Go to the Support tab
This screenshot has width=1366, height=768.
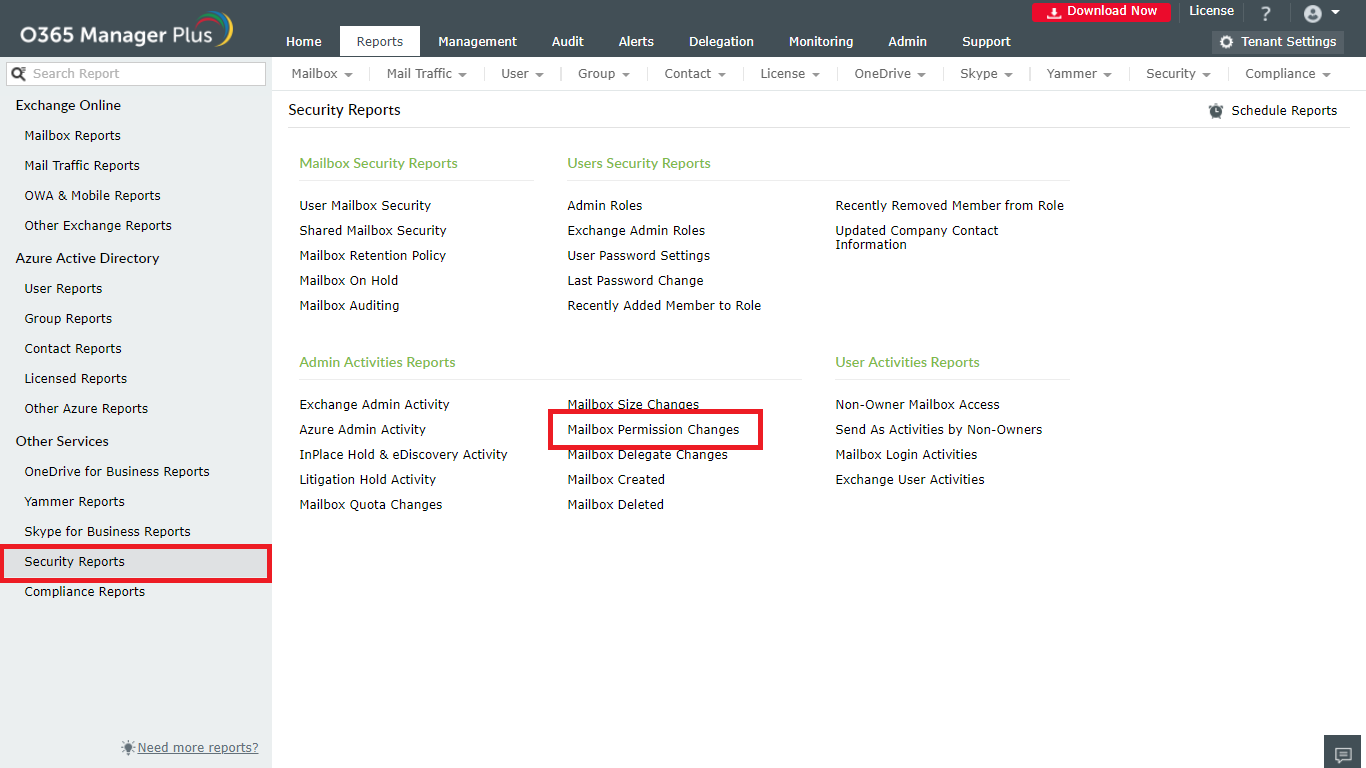point(986,42)
